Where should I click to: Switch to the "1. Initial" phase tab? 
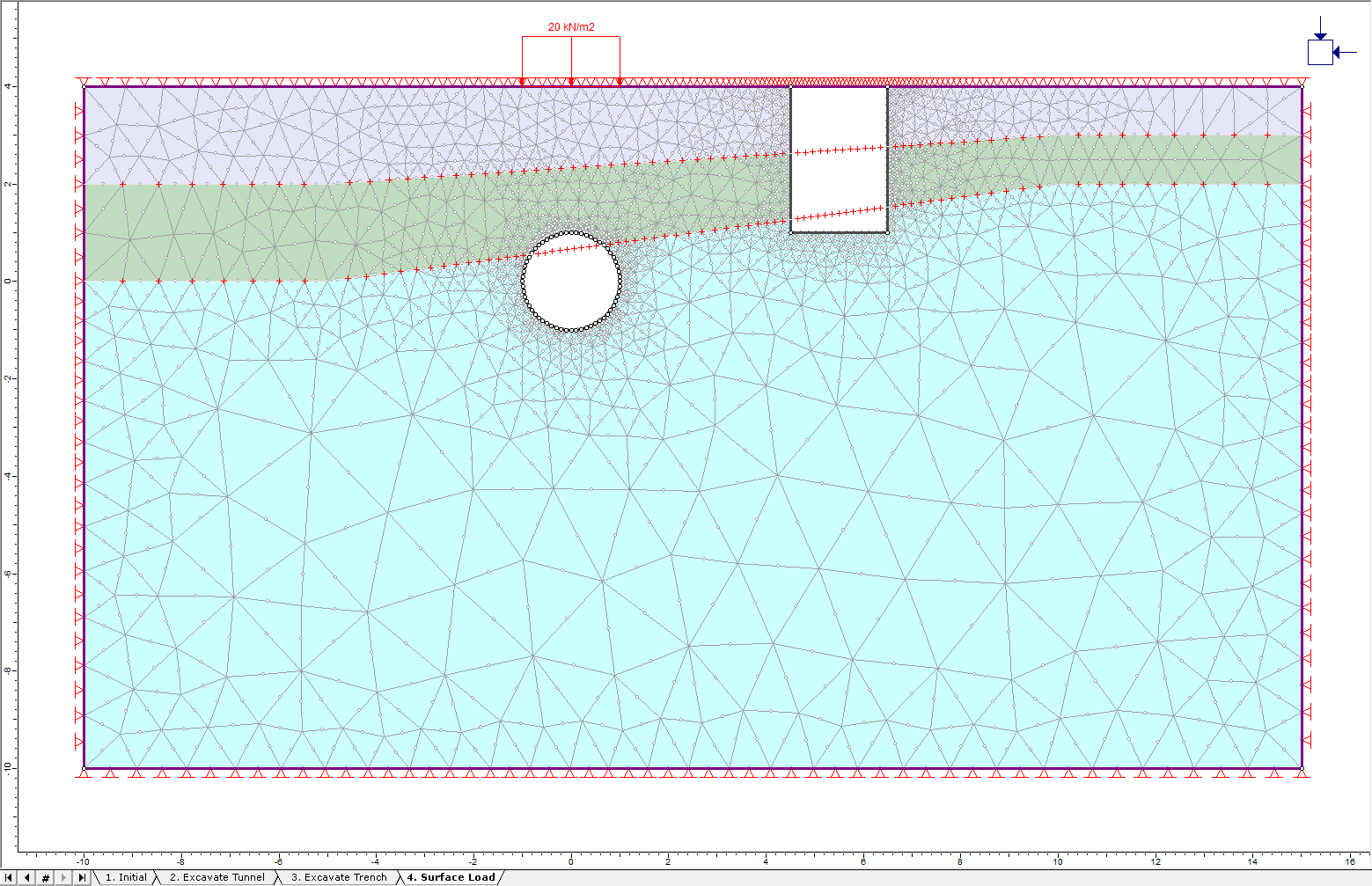pos(125,876)
